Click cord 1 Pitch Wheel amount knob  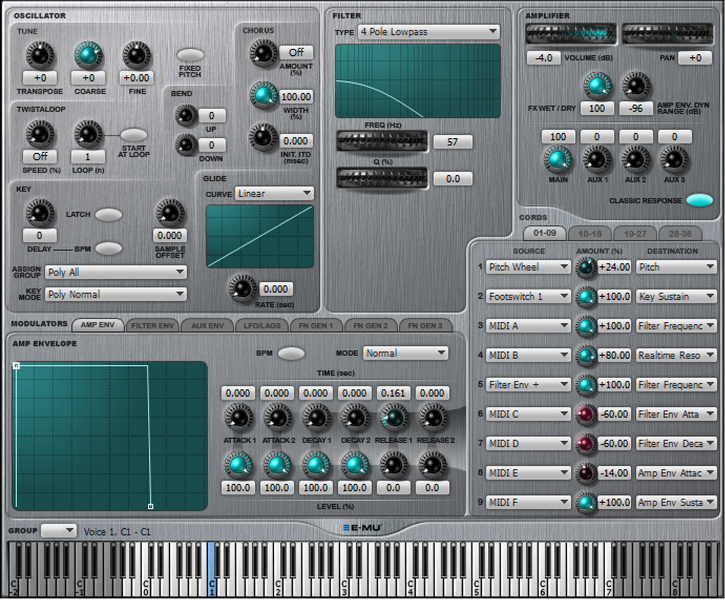[585, 268]
